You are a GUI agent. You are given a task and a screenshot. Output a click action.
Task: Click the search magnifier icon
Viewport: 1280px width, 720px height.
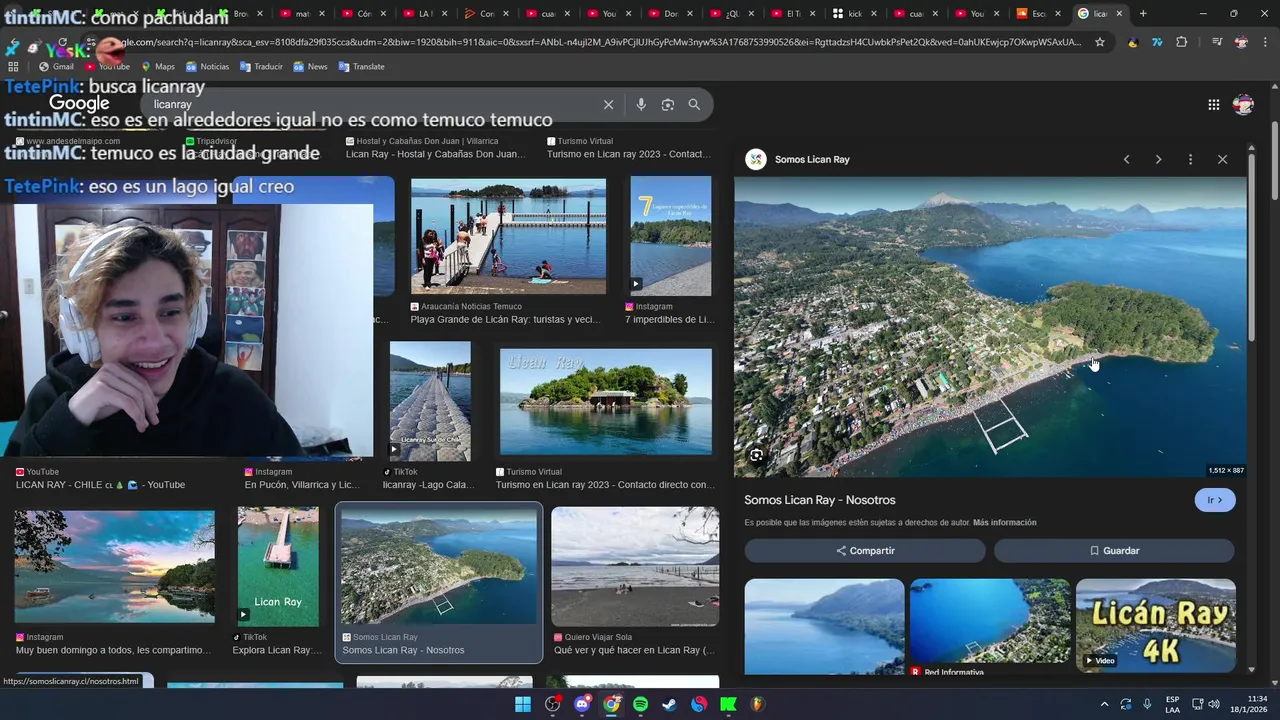(694, 105)
